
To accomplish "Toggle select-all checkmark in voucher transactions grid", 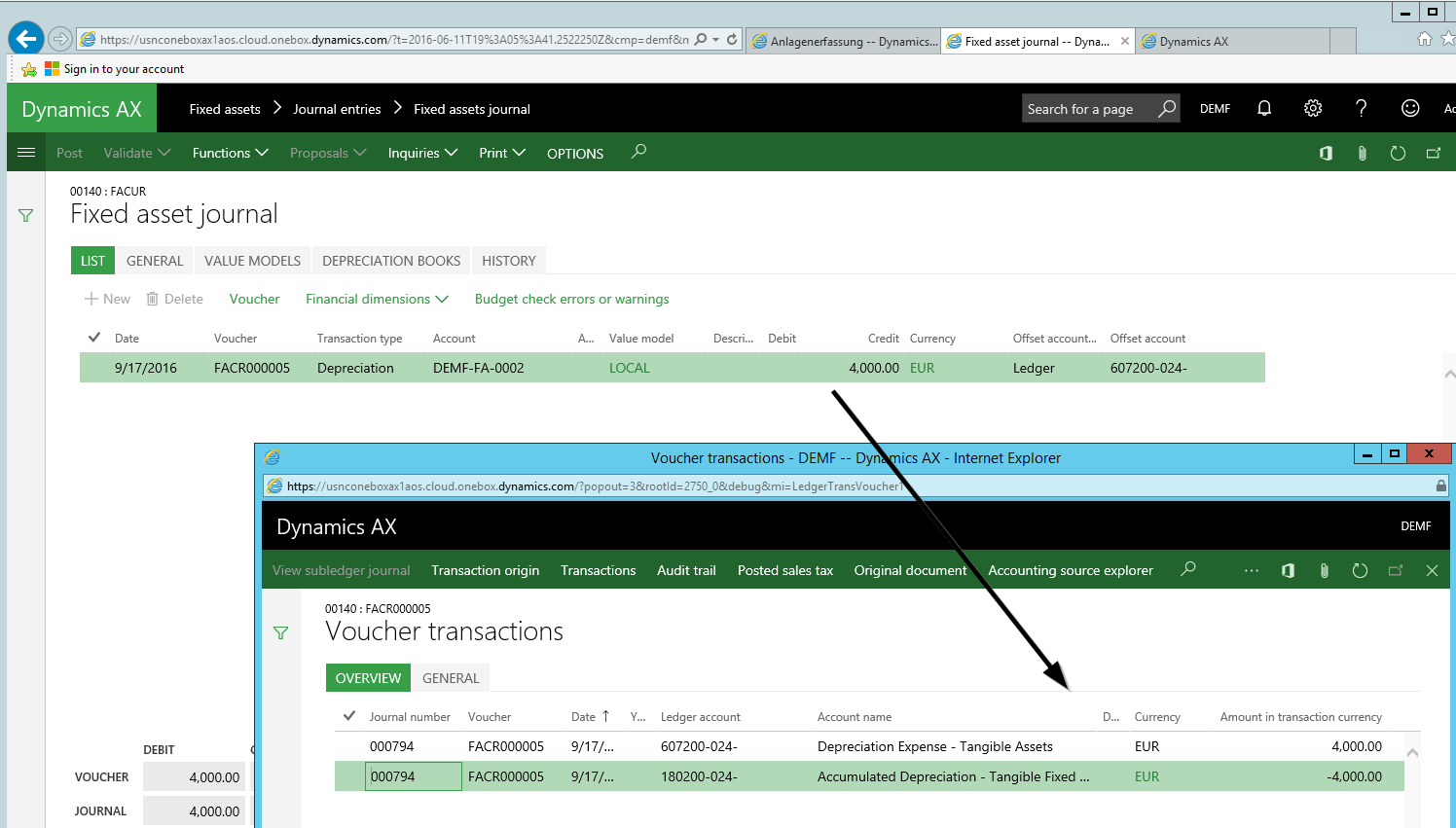I will (349, 716).
